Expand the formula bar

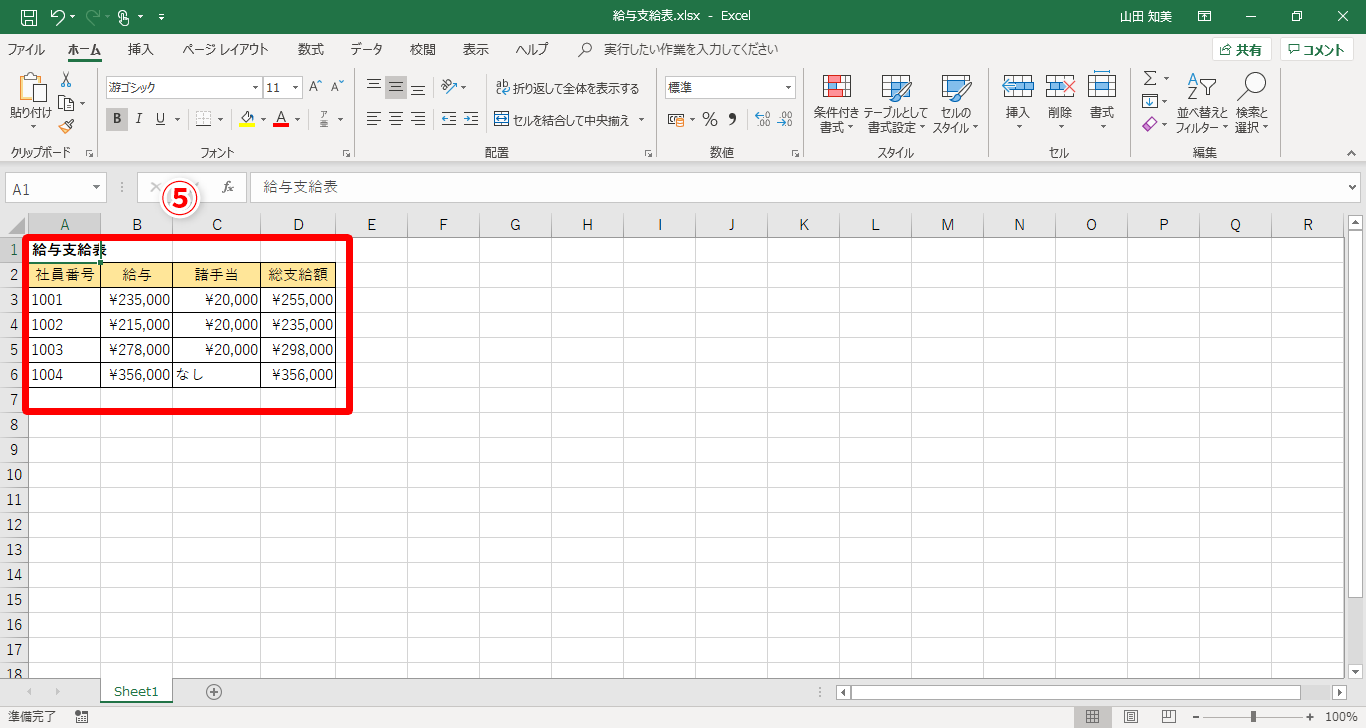[x=1353, y=187]
